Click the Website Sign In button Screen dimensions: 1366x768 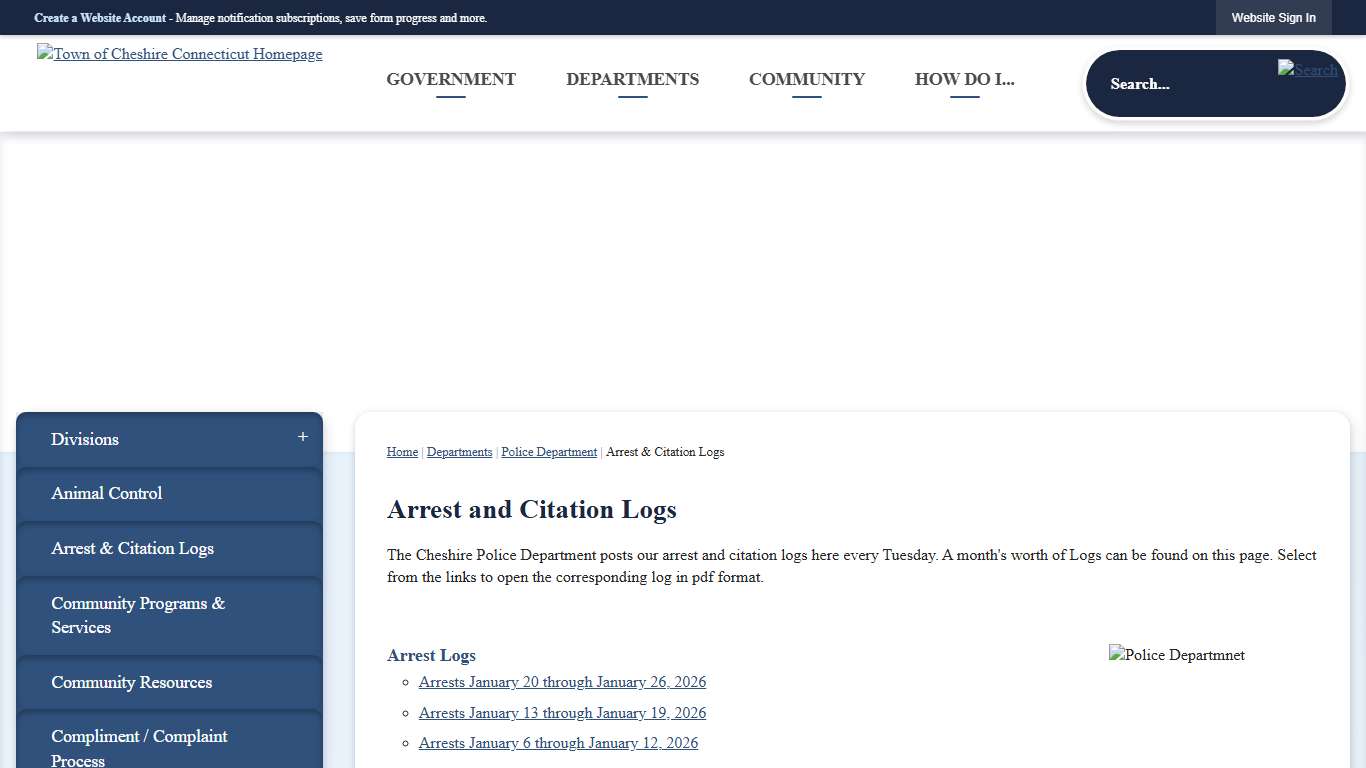point(1273,17)
